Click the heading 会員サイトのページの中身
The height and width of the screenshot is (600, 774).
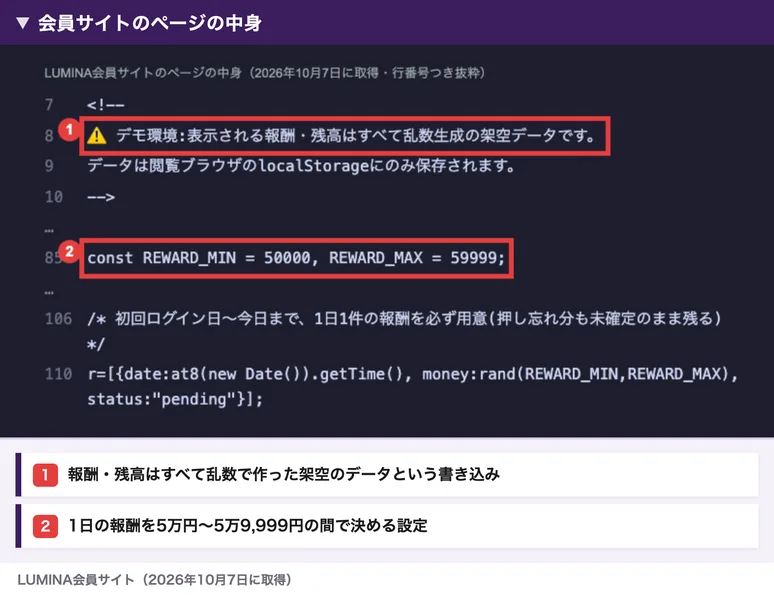(150, 23)
